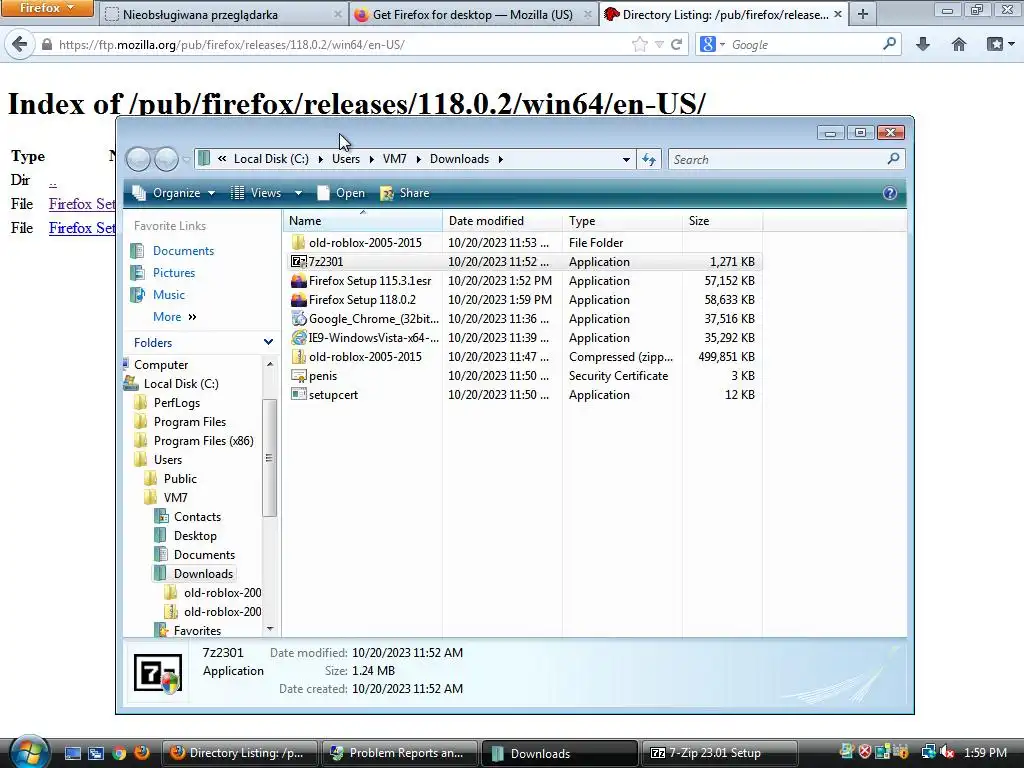Click the search magnifier in Explorer
The width and height of the screenshot is (1024, 768).
tap(893, 159)
